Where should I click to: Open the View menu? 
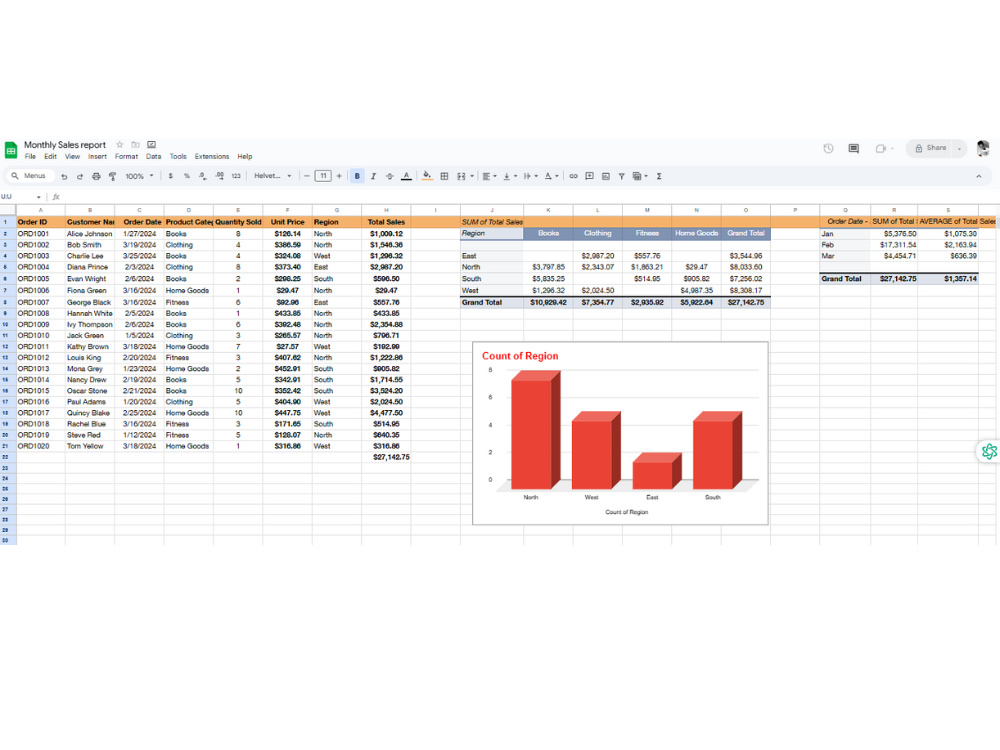tap(72, 156)
